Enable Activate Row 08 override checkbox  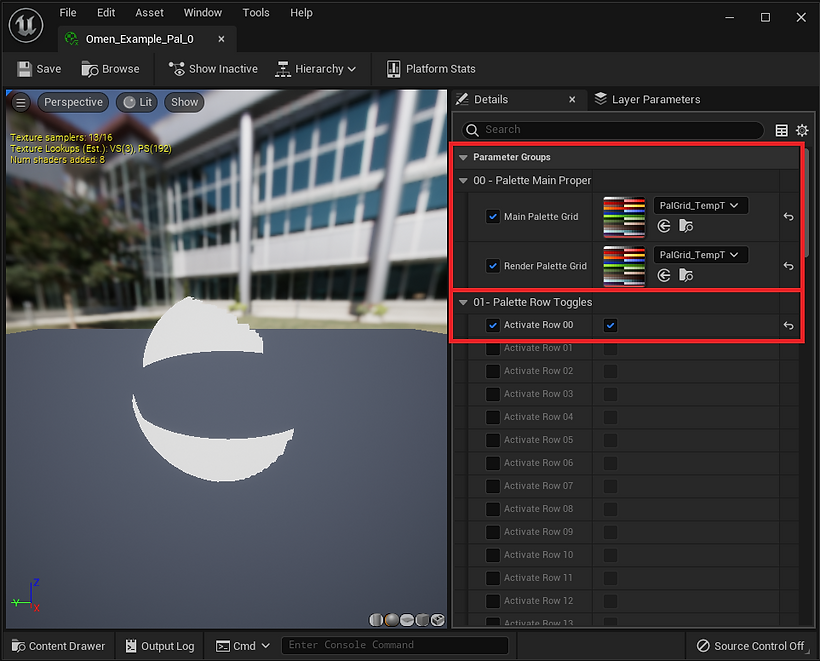[493, 509]
